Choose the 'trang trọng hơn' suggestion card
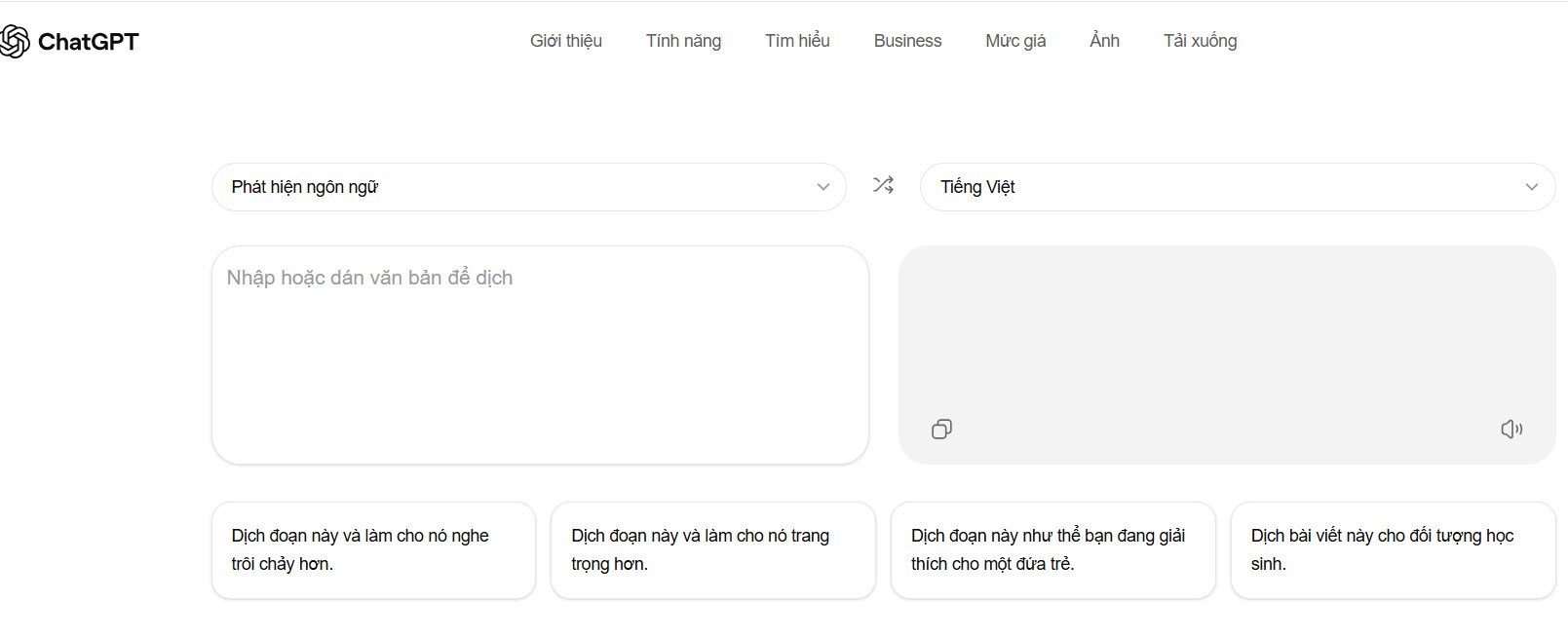Image resolution: width=1568 pixels, height=639 pixels. (712, 550)
